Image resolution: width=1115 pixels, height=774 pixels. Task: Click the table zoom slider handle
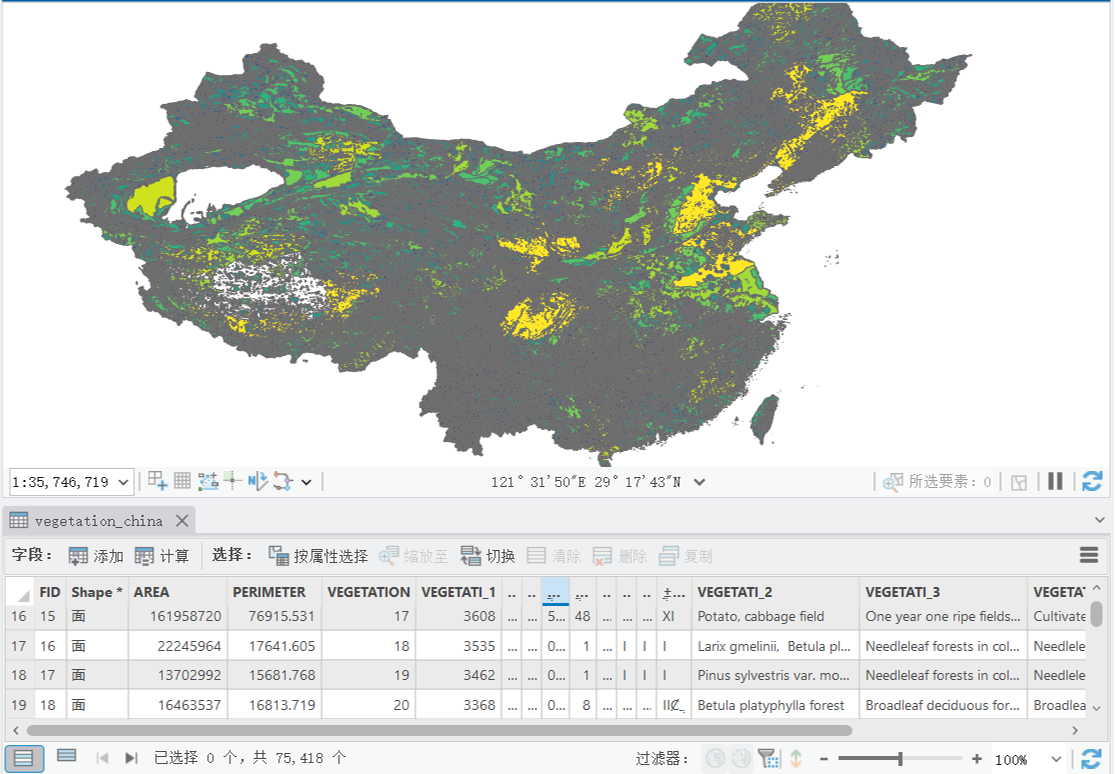pyautogui.click(x=900, y=759)
